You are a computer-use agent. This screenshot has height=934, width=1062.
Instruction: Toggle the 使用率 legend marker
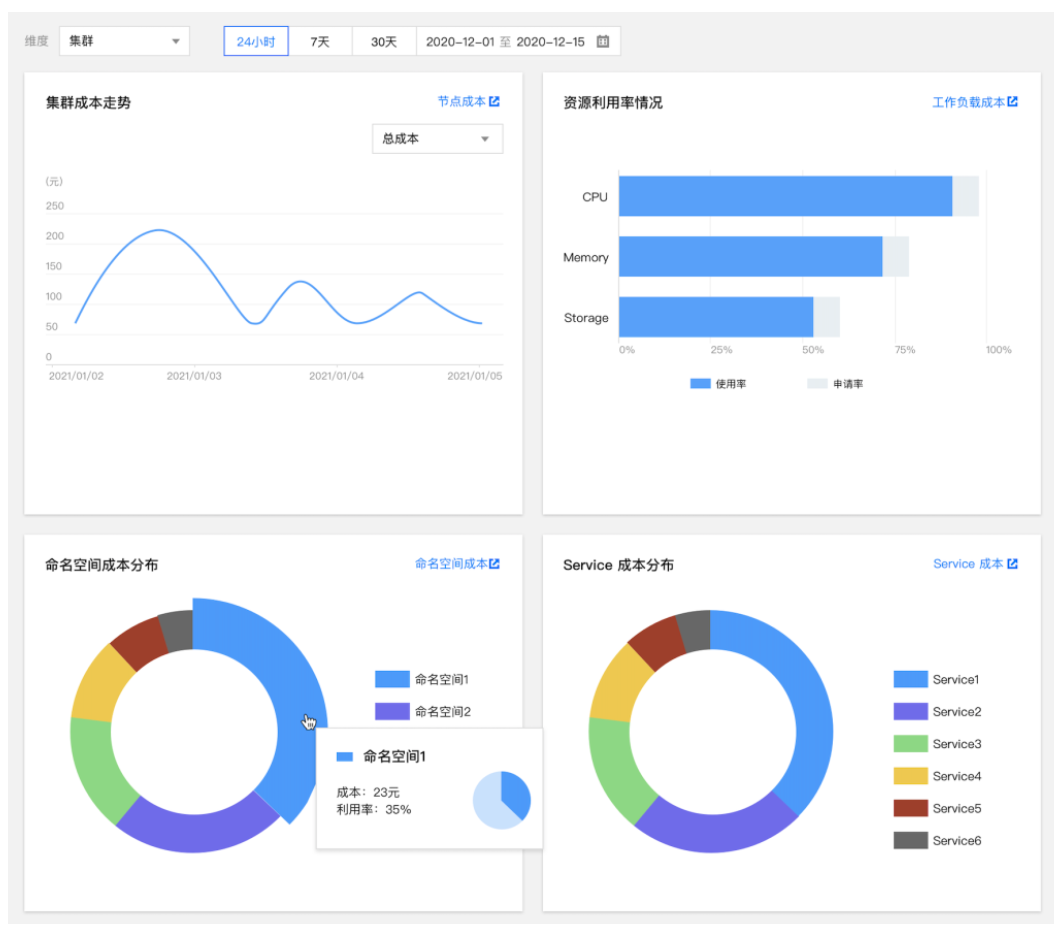click(x=700, y=384)
